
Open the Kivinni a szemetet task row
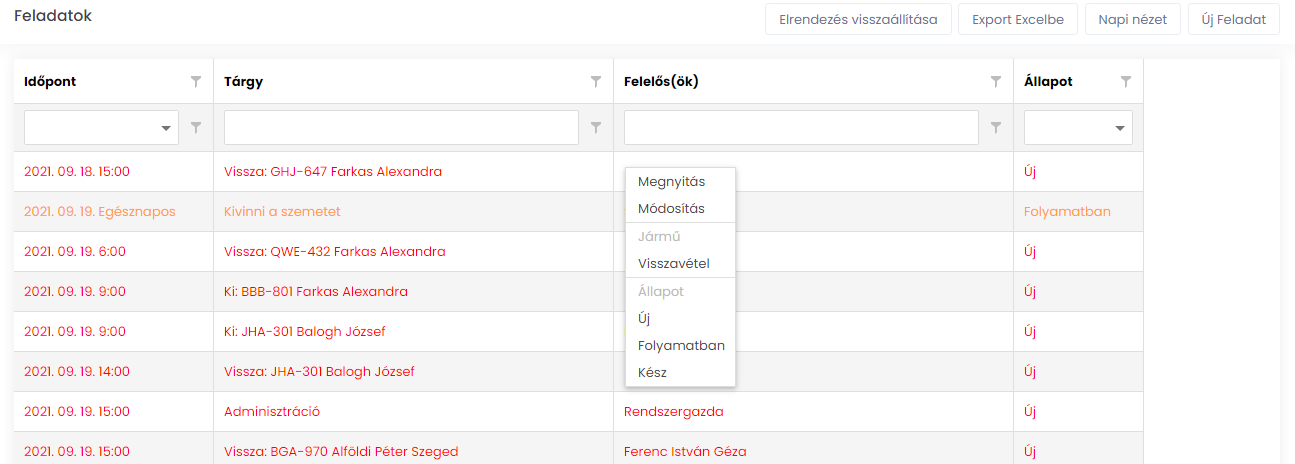(x=578, y=212)
